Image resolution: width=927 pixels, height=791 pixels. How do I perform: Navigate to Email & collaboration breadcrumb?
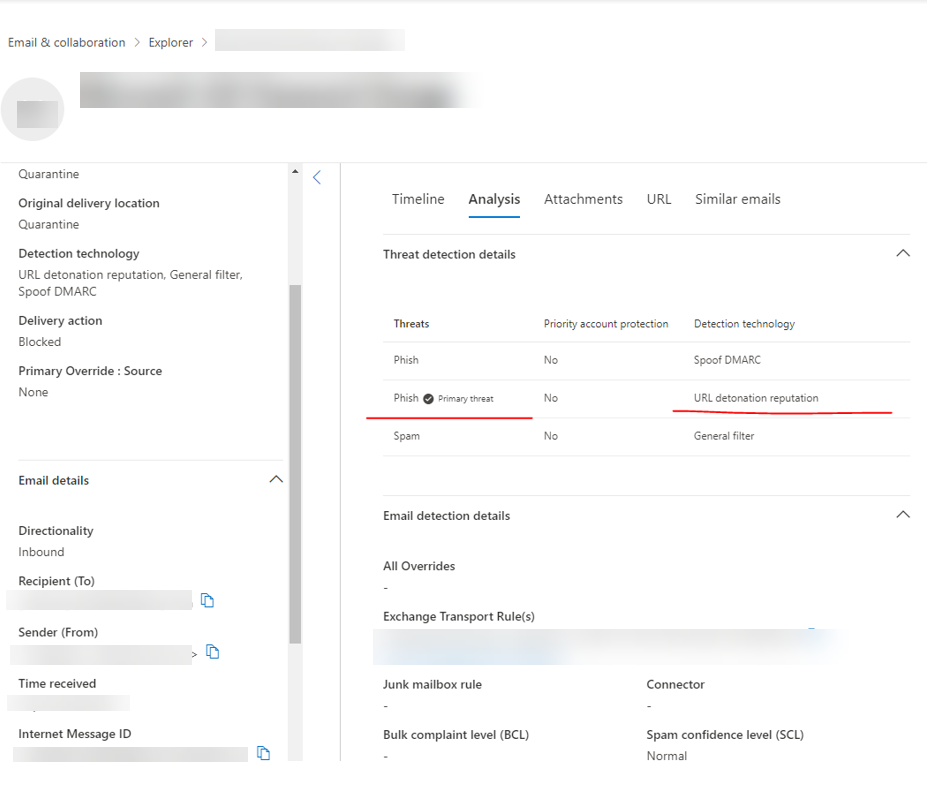tap(66, 42)
